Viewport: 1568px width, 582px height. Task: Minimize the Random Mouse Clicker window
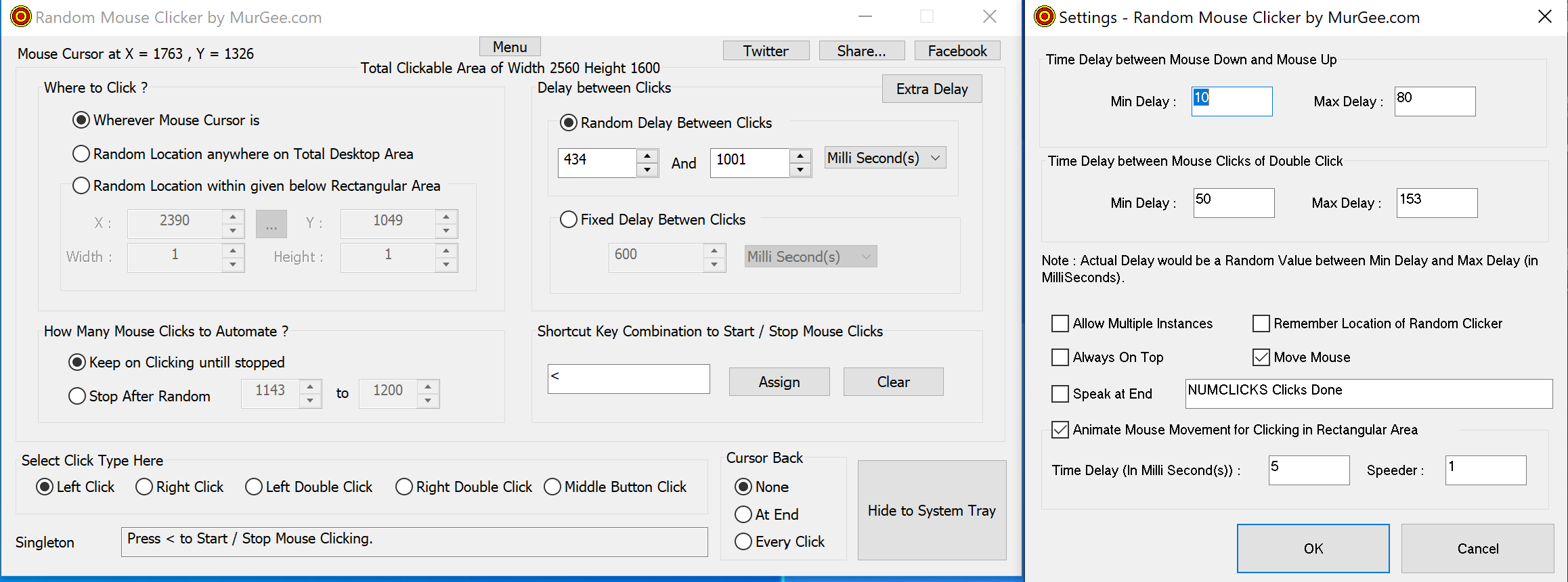click(865, 16)
